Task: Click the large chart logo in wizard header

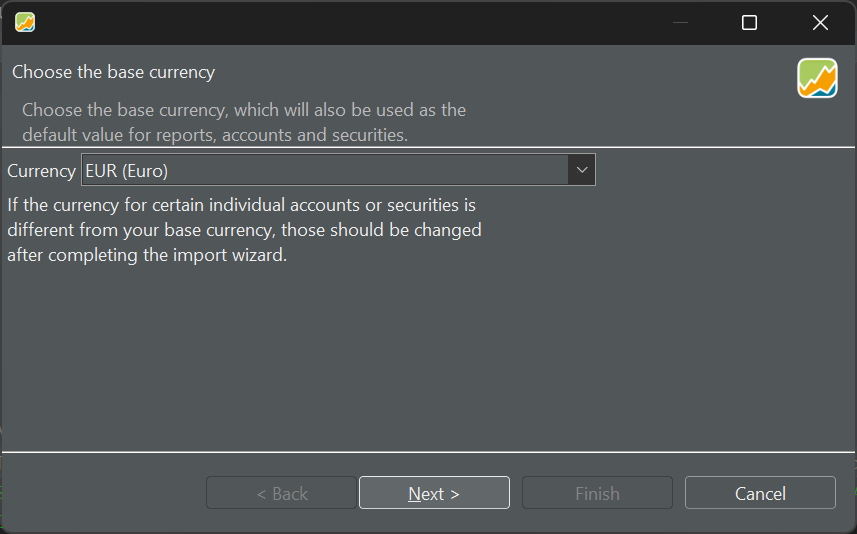Action: pyautogui.click(x=817, y=78)
